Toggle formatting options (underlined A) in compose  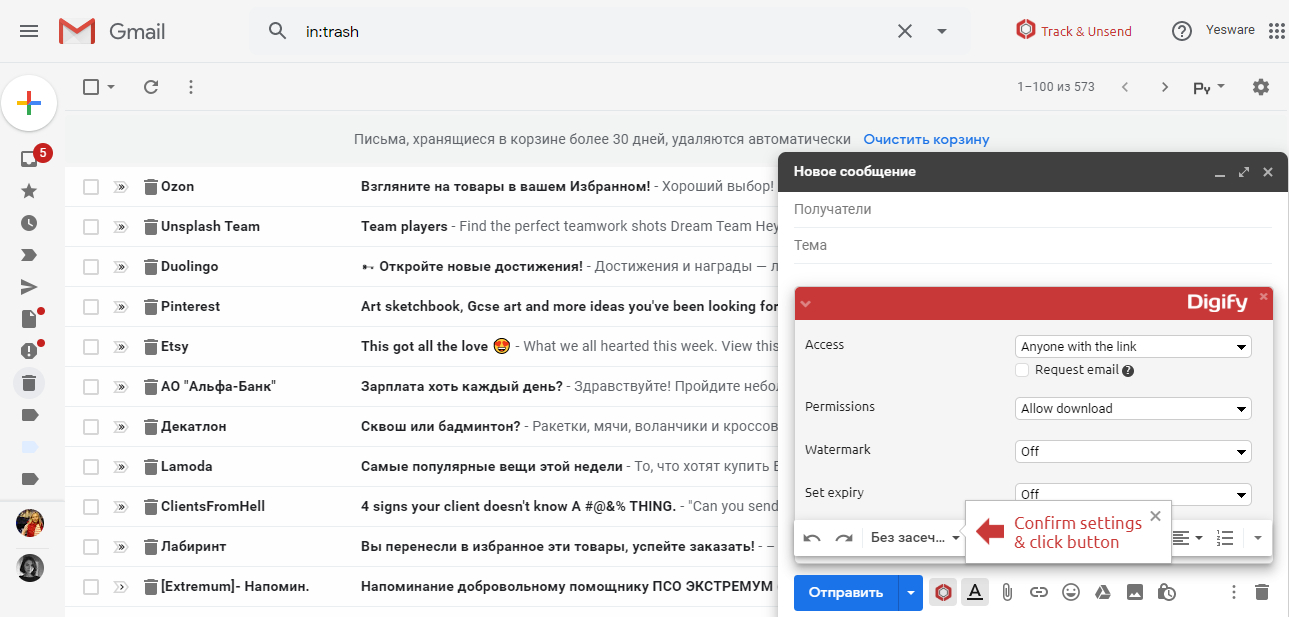click(x=975, y=592)
